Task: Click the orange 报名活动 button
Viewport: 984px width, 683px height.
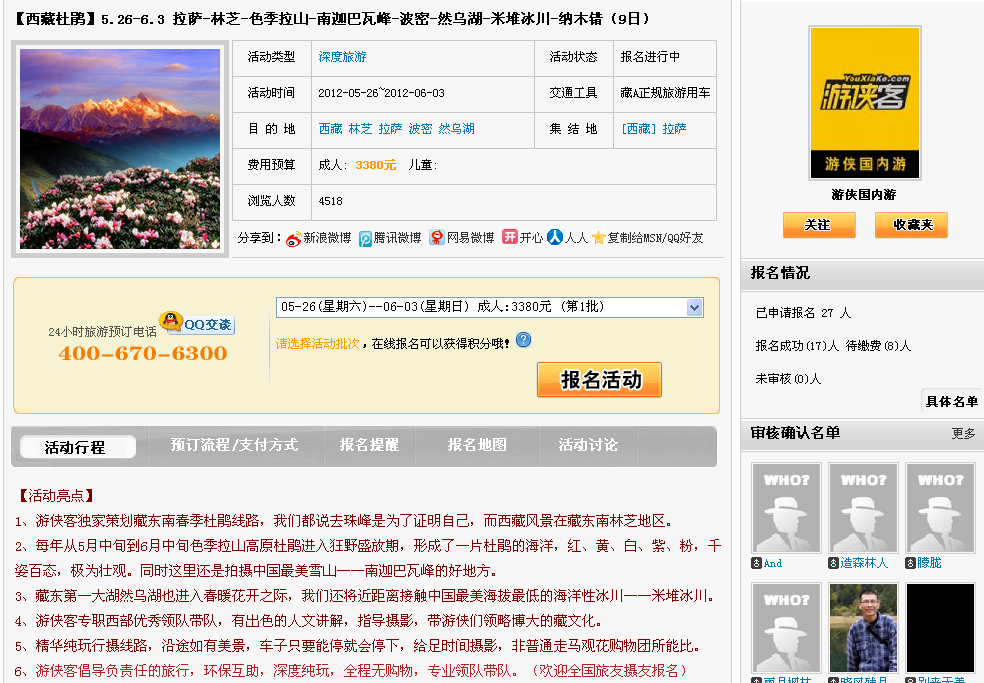Action: point(598,380)
